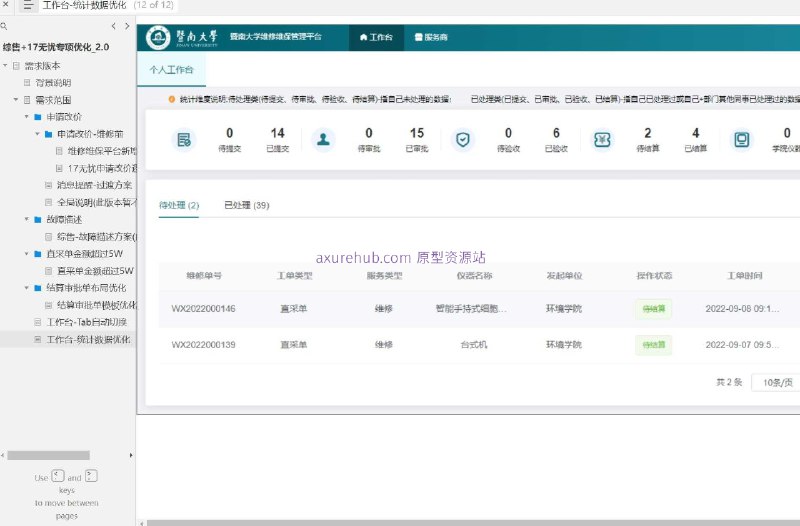Screen dimensions: 800x526
Task: Open the 背景说明 page
Action: (53, 83)
